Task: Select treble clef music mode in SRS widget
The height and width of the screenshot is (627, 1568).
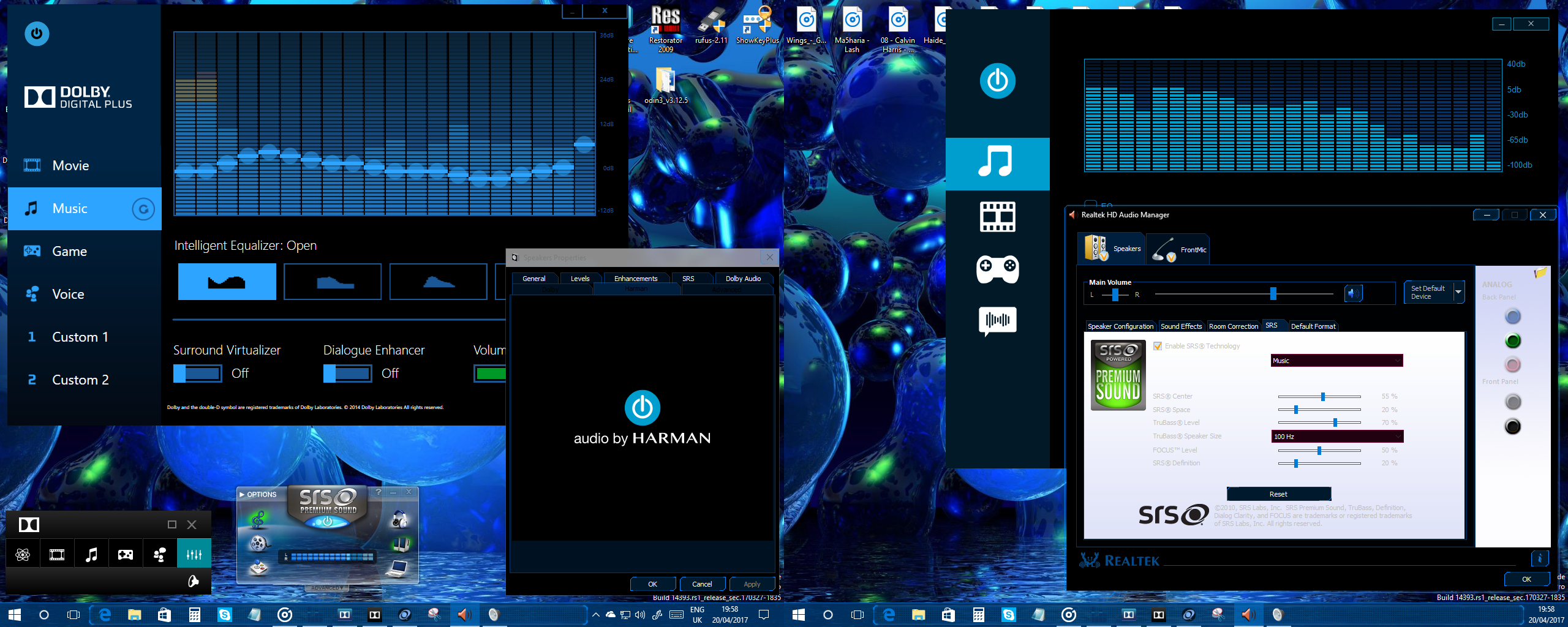Action: coord(258,520)
